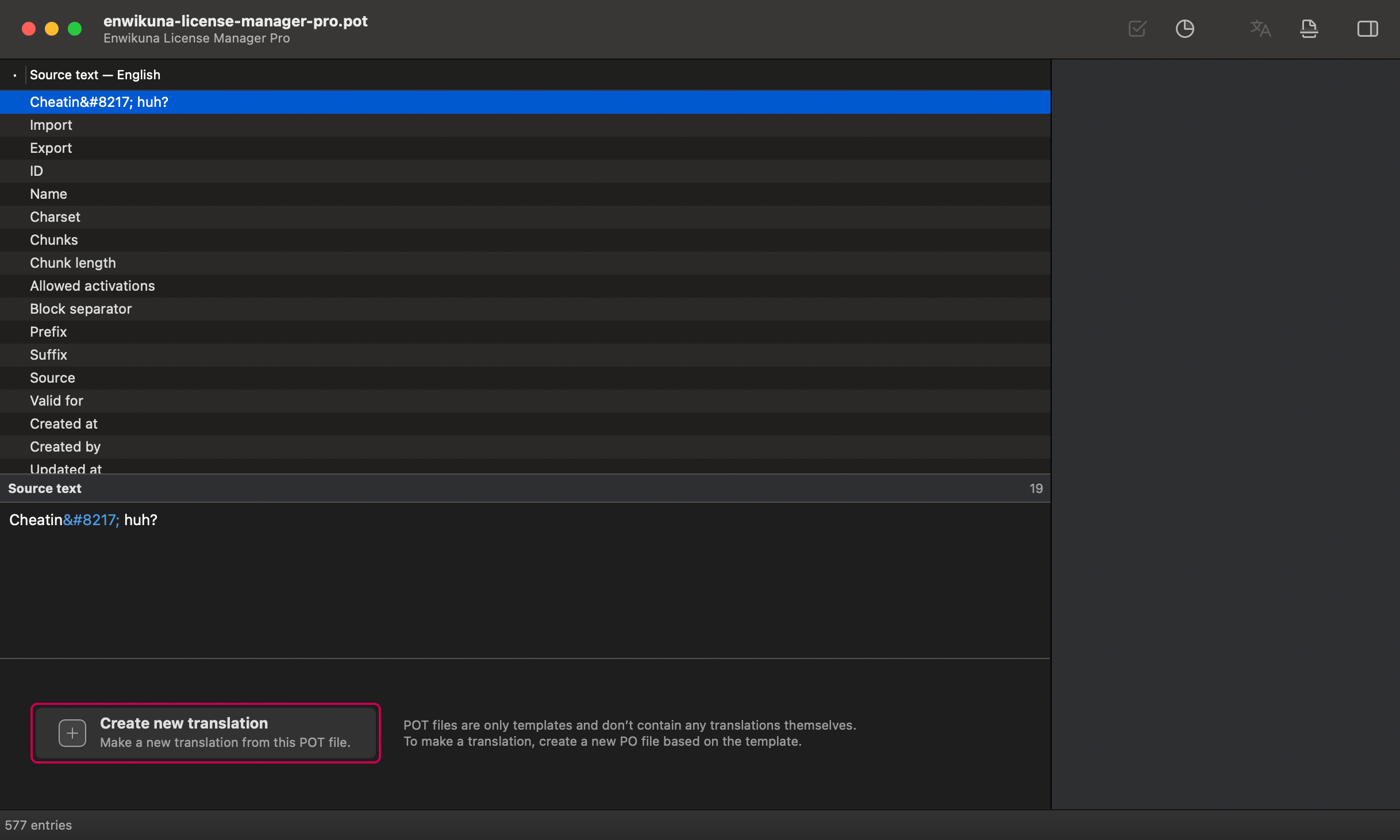Maximize the window with the green button
The height and width of the screenshot is (840, 1400).
(x=75, y=29)
